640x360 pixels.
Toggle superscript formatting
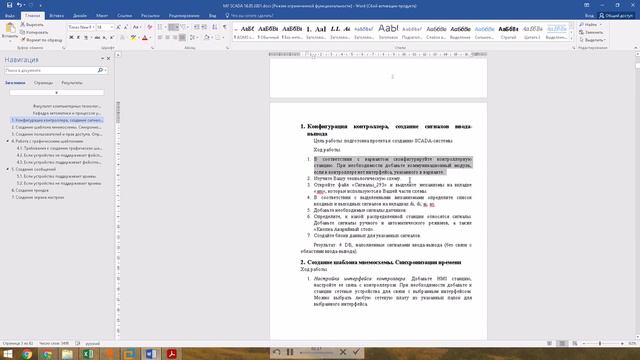(x=112, y=38)
